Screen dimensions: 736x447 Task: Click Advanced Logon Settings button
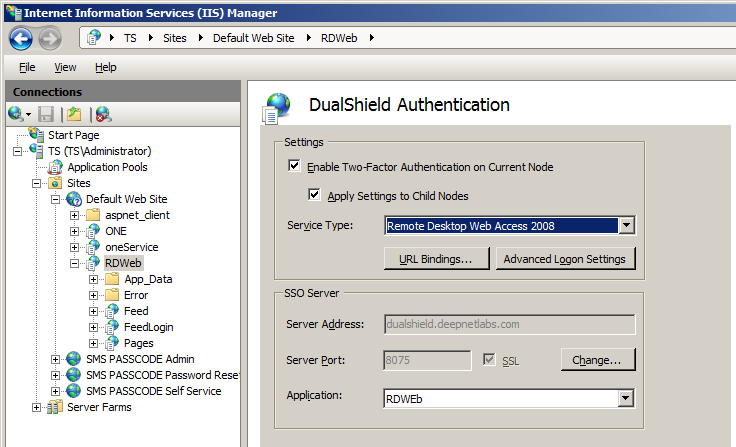565,259
